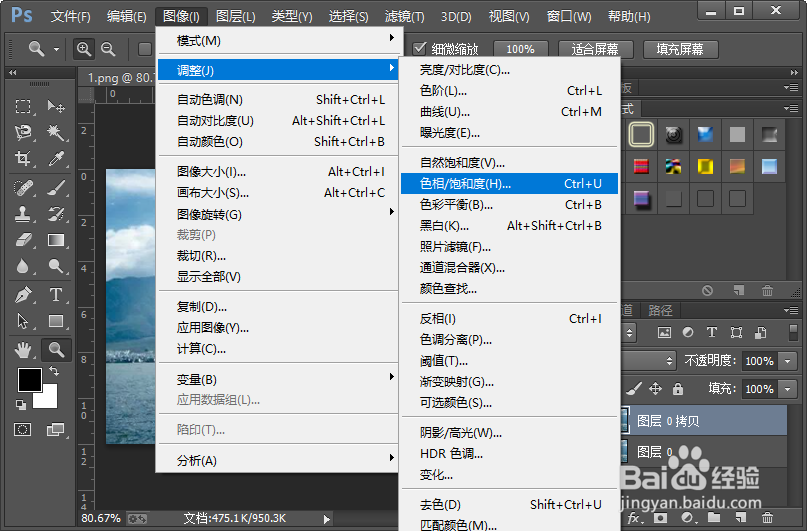807x531 pixels.
Task: Select the Hand tool
Action: tap(23, 350)
